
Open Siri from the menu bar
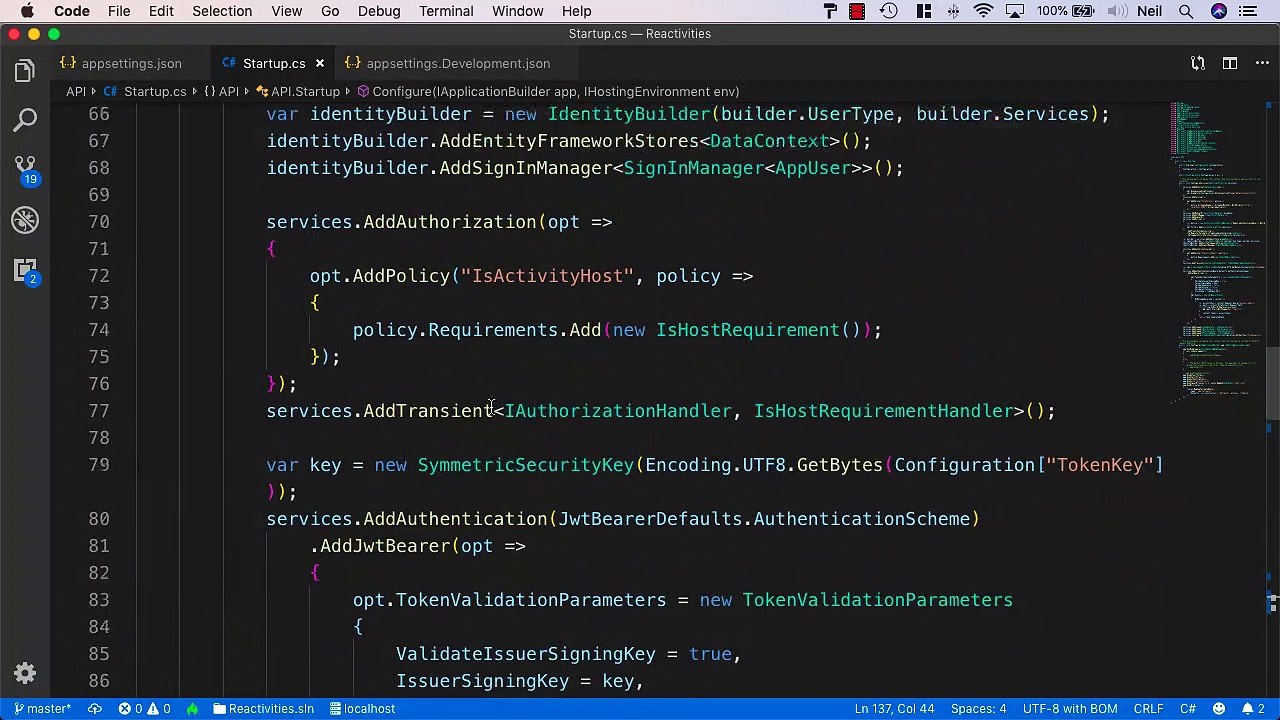[1218, 11]
